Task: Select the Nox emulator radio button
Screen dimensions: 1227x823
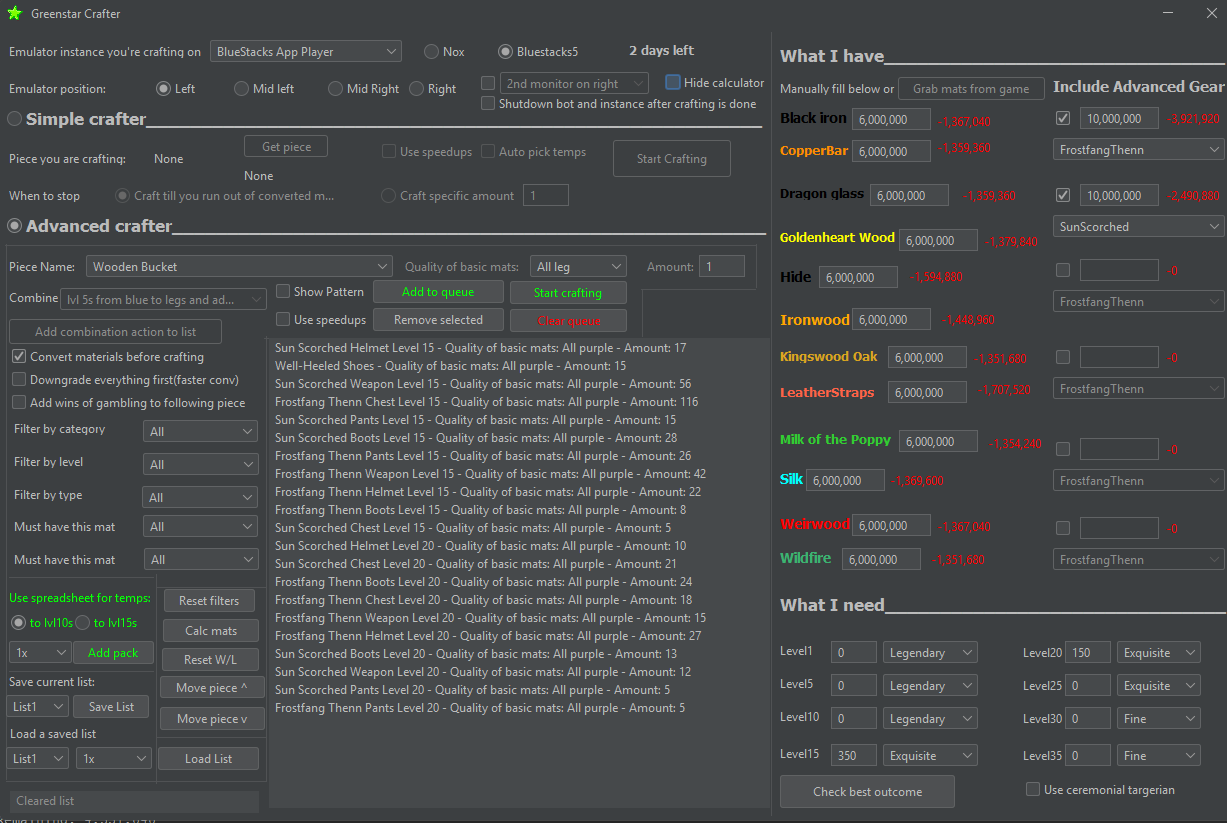Action: [431, 51]
